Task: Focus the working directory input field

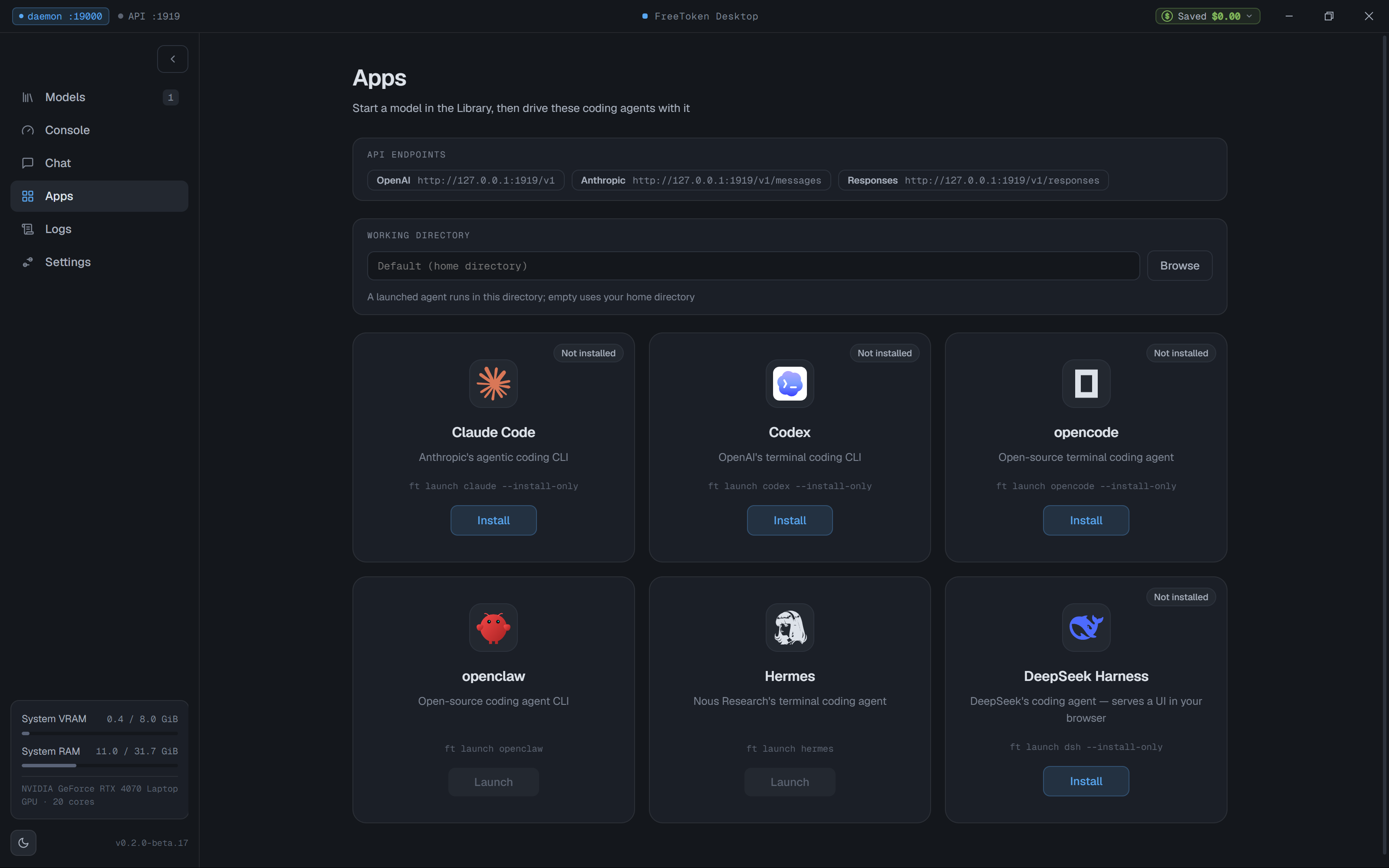Action: click(753, 266)
